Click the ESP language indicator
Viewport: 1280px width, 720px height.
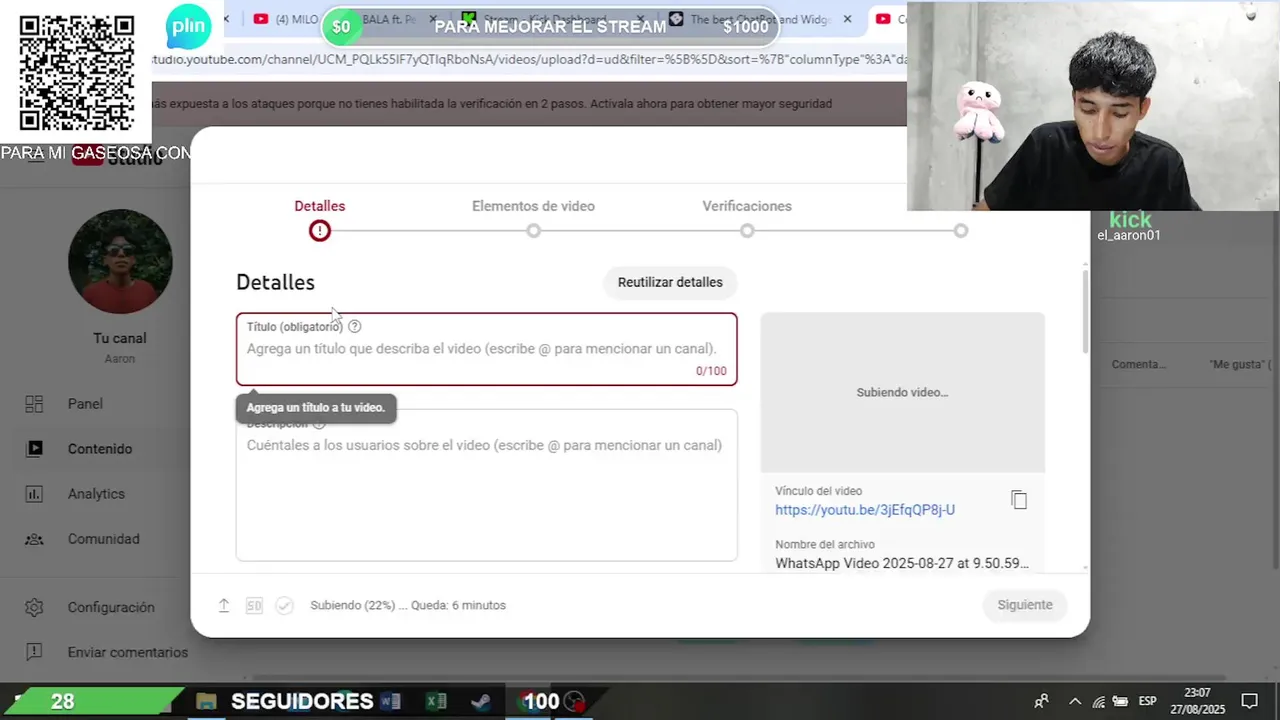pos(1148,701)
